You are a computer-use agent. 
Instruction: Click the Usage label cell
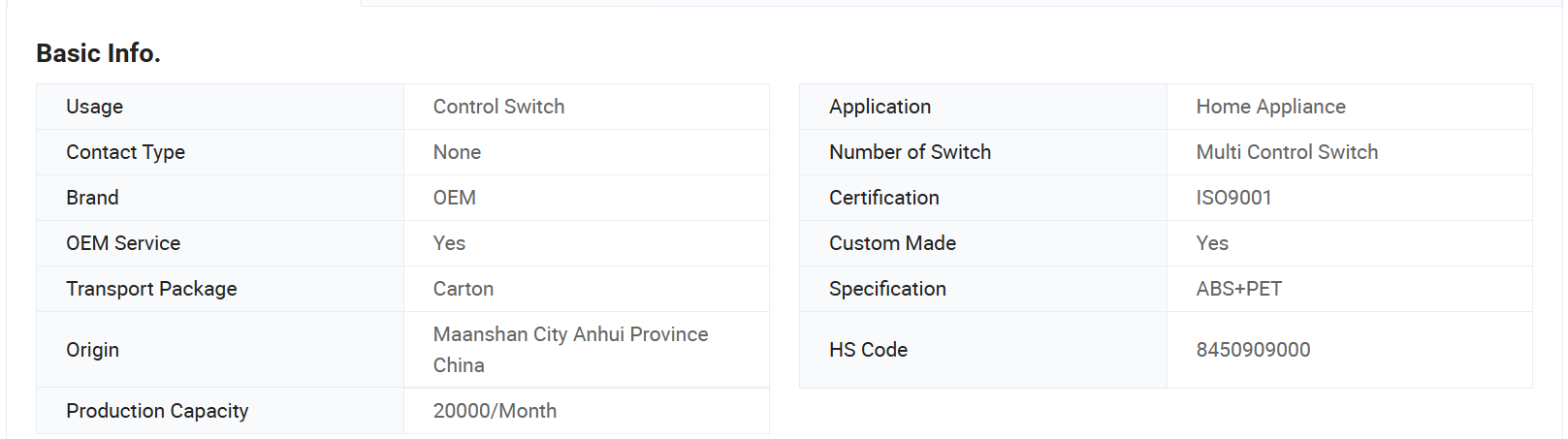pyautogui.click(x=220, y=107)
